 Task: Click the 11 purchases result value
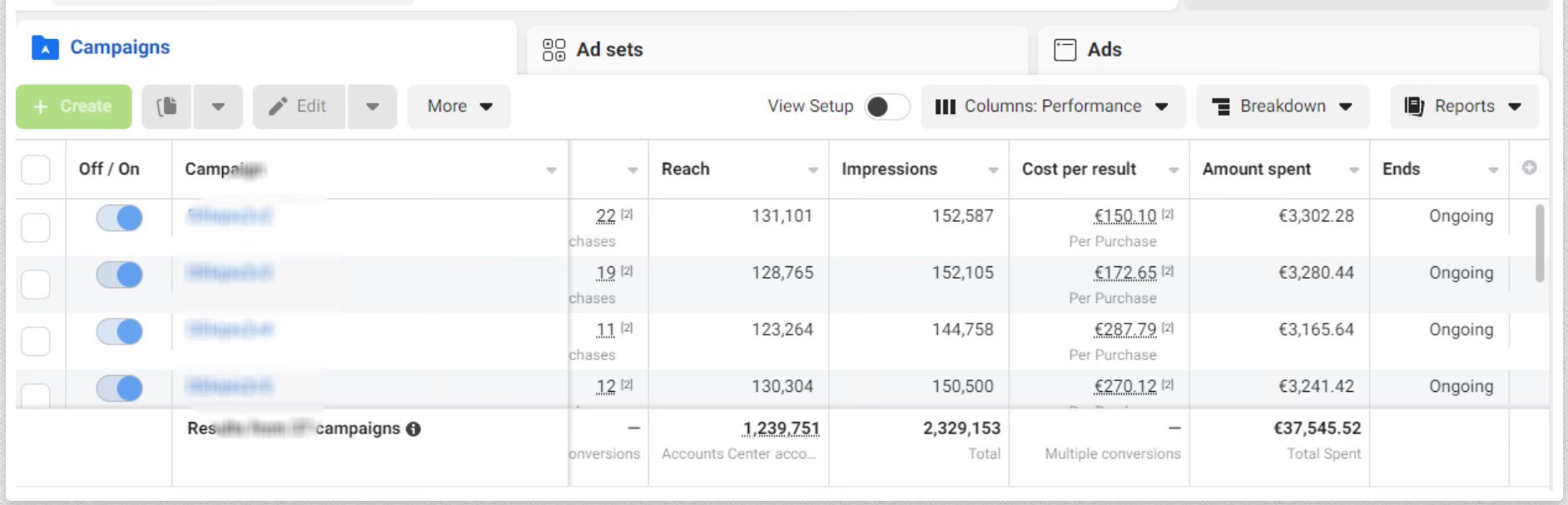click(606, 329)
